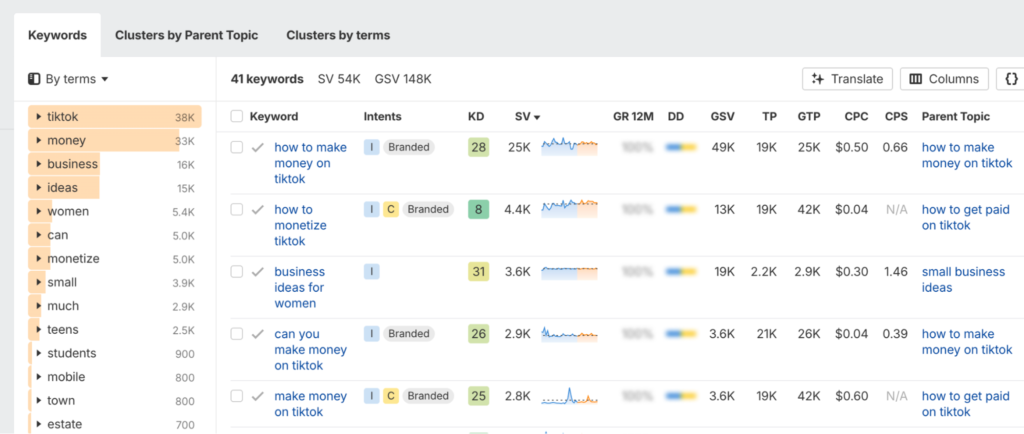Image resolution: width=1024 pixels, height=434 pixels.
Task: Click C intent badge for 'make money on tiktok'
Action: tap(391, 396)
